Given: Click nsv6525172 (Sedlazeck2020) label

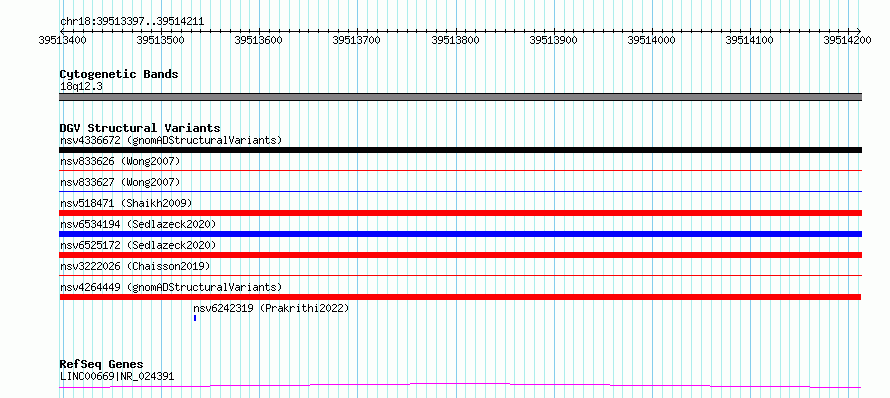Looking at the screenshot, I should (138, 245).
